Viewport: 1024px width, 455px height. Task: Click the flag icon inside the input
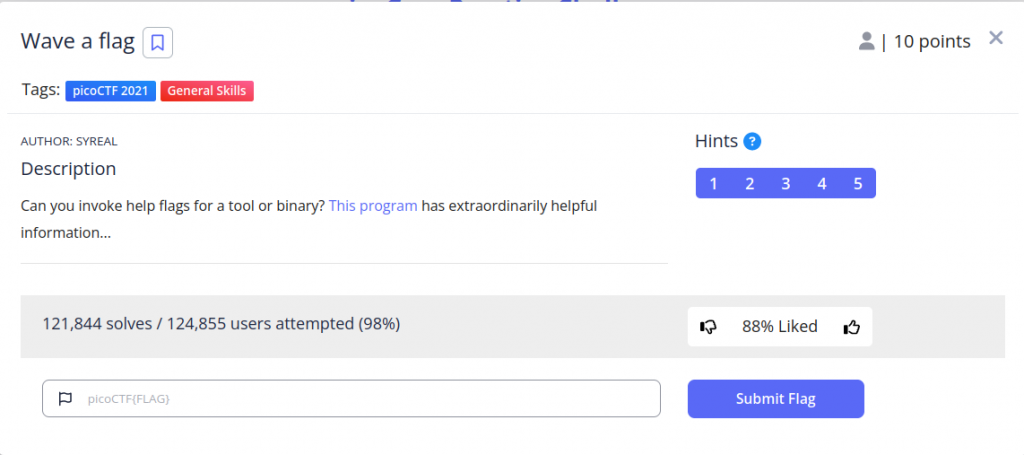[x=66, y=399]
